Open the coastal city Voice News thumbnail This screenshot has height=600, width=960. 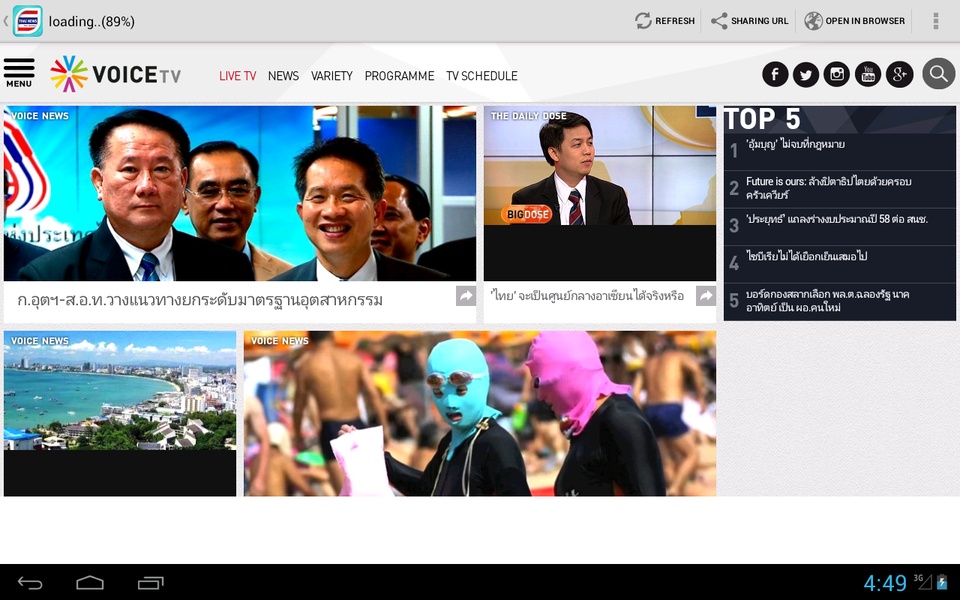pyautogui.click(x=120, y=413)
